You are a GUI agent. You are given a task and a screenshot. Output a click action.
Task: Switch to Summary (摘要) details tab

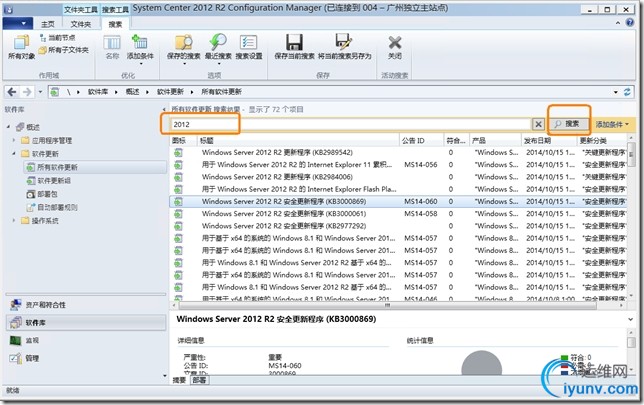pos(179,380)
